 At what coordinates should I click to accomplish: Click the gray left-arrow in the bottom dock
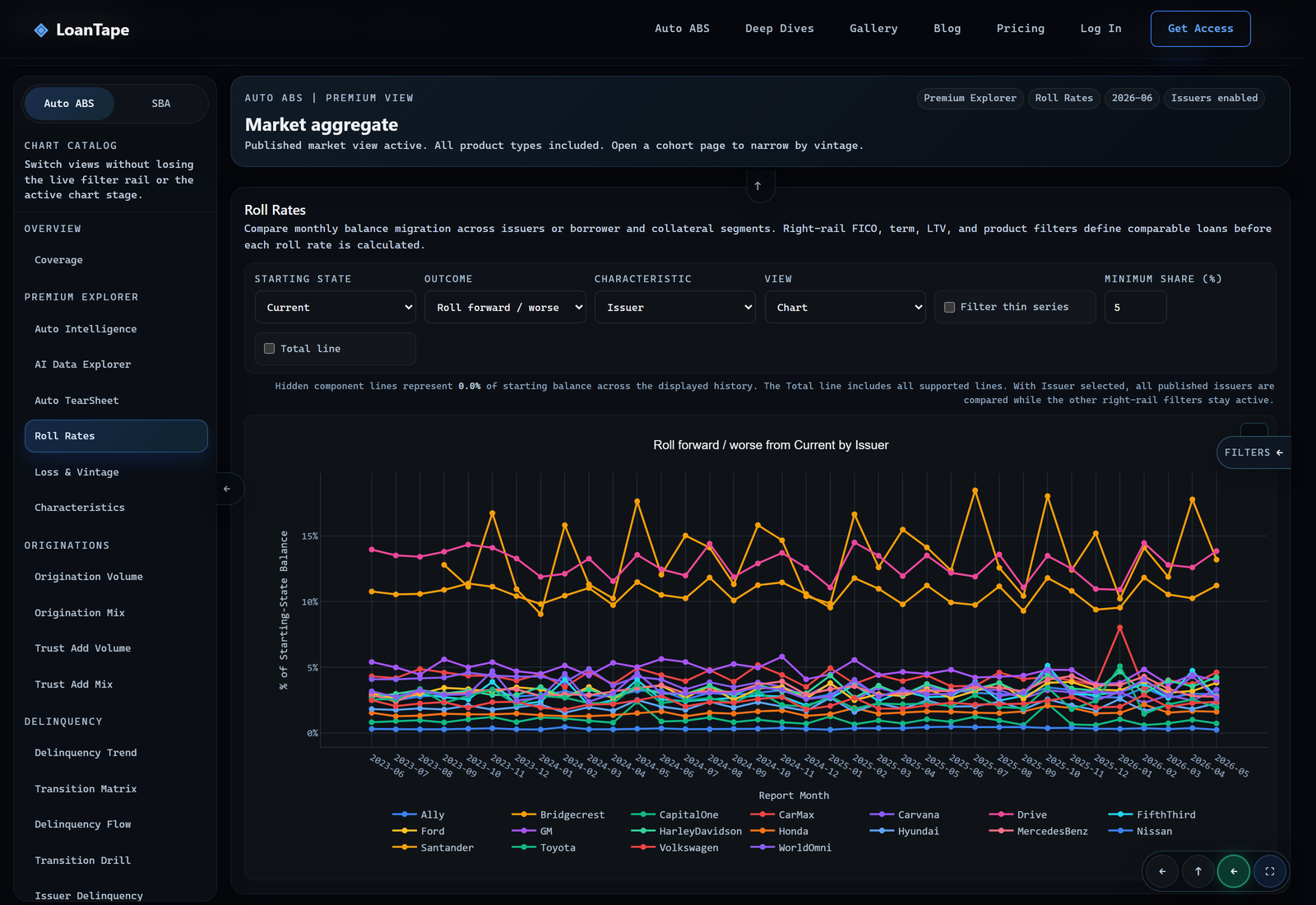1162,871
